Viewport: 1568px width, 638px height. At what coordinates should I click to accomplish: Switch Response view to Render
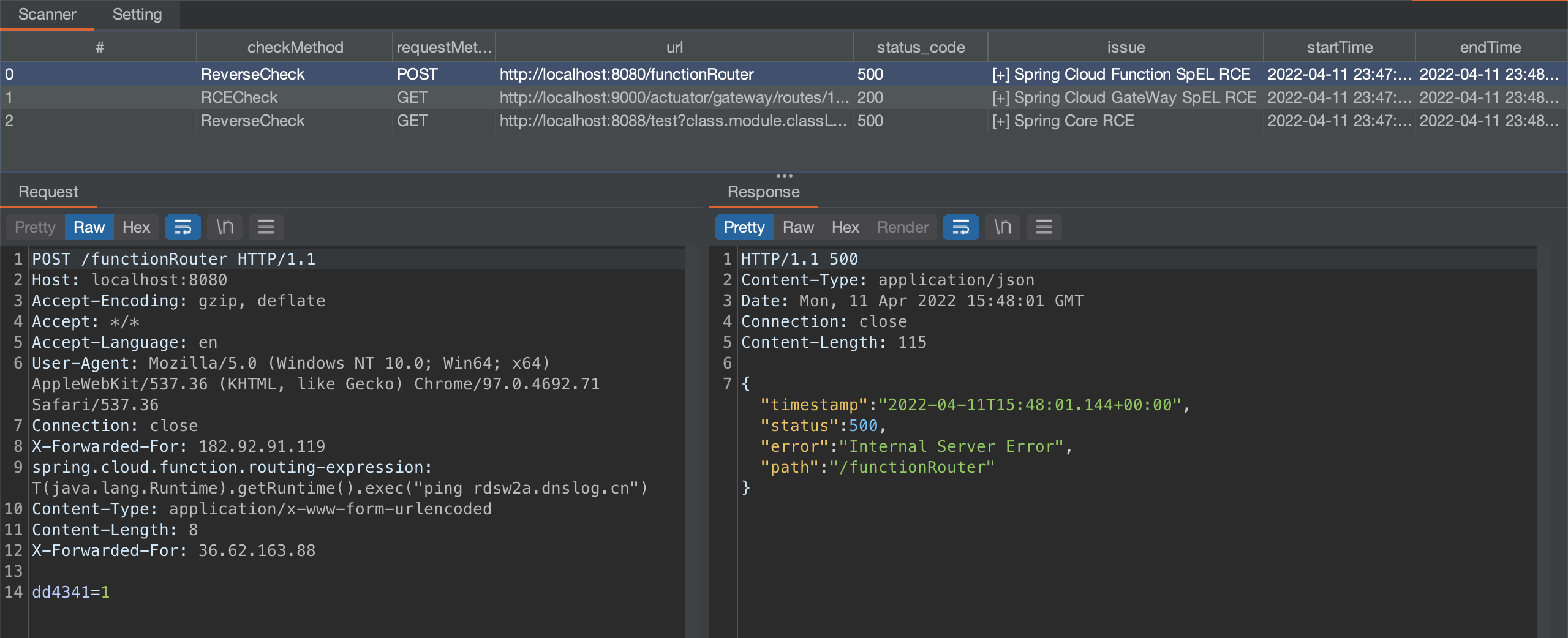pos(903,227)
